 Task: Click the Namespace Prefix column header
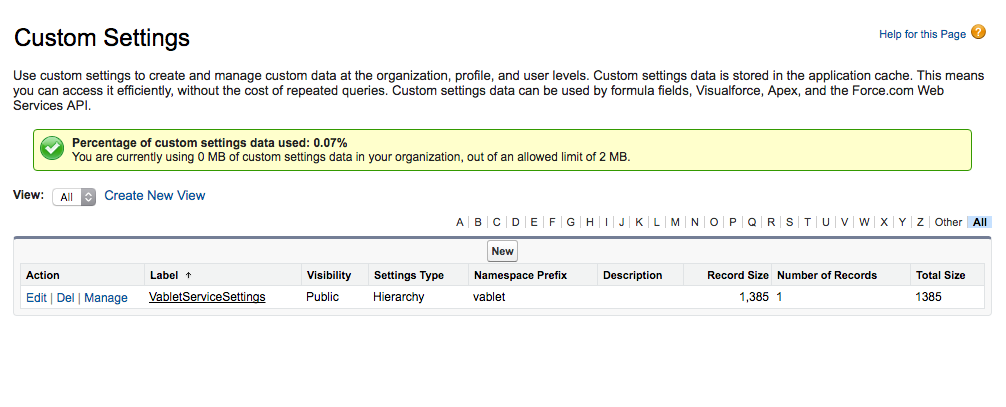click(520, 275)
